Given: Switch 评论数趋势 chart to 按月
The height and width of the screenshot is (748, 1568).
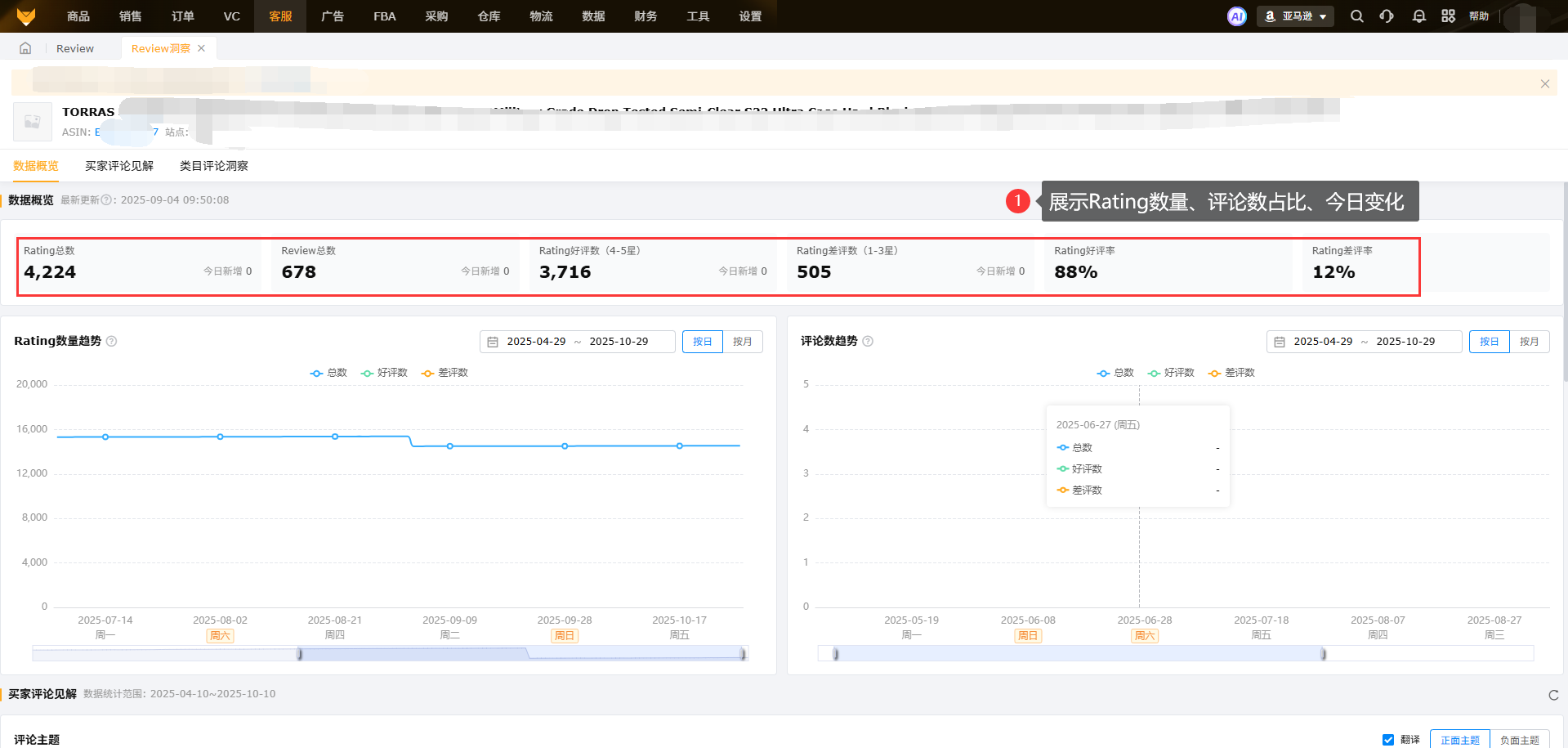Looking at the screenshot, I should coord(1529,342).
